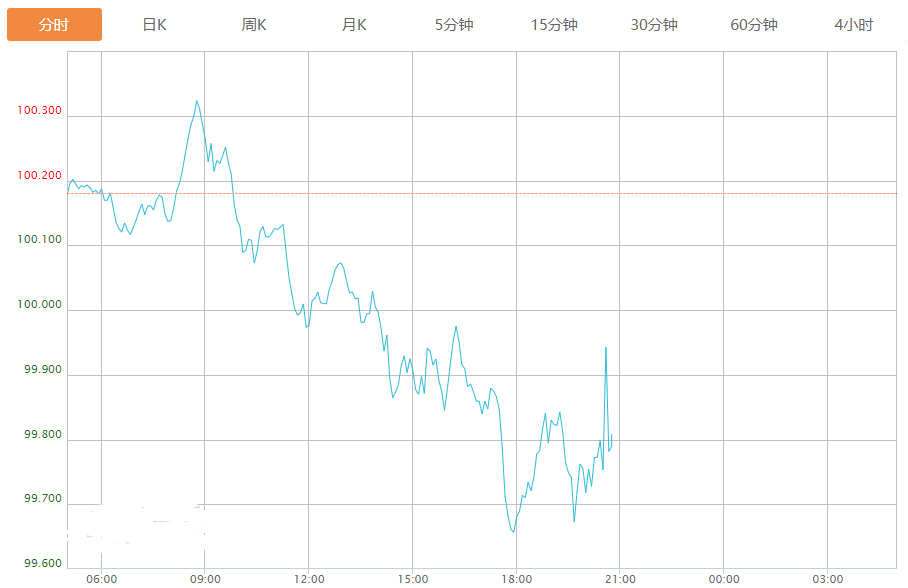Click the 09:00 time axis label

pyautogui.click(x=205, y=579)
